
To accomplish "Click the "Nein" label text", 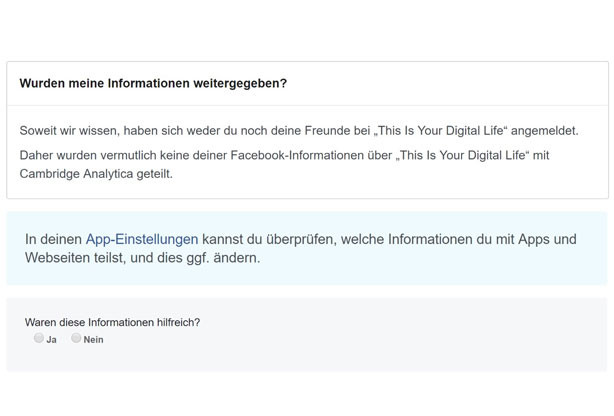I will [x=94, y=340].
